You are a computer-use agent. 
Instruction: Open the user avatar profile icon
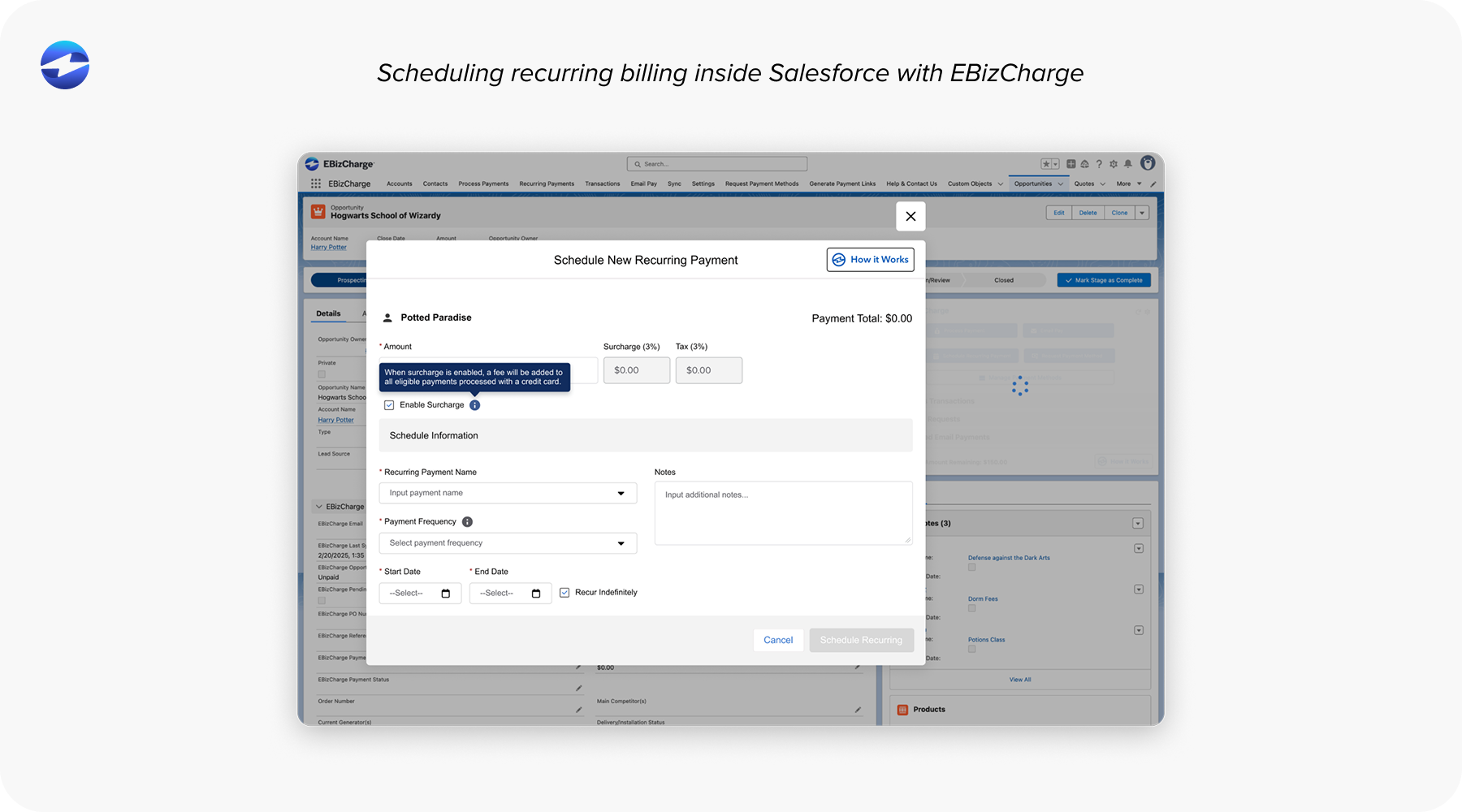tap(1147, 163)
